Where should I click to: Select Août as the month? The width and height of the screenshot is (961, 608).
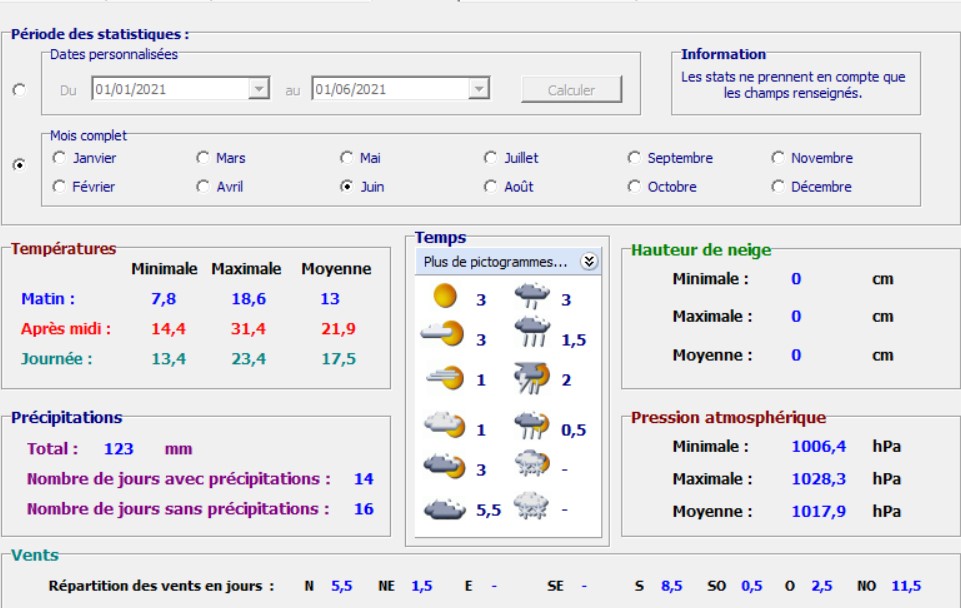(x=490, y=186)
